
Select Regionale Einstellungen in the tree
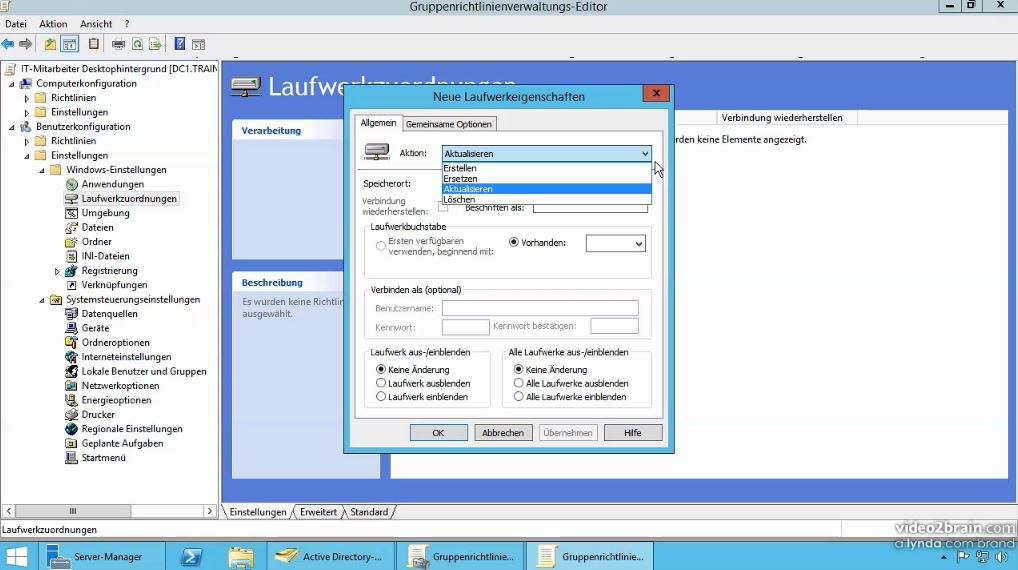(x=132, y=428)
